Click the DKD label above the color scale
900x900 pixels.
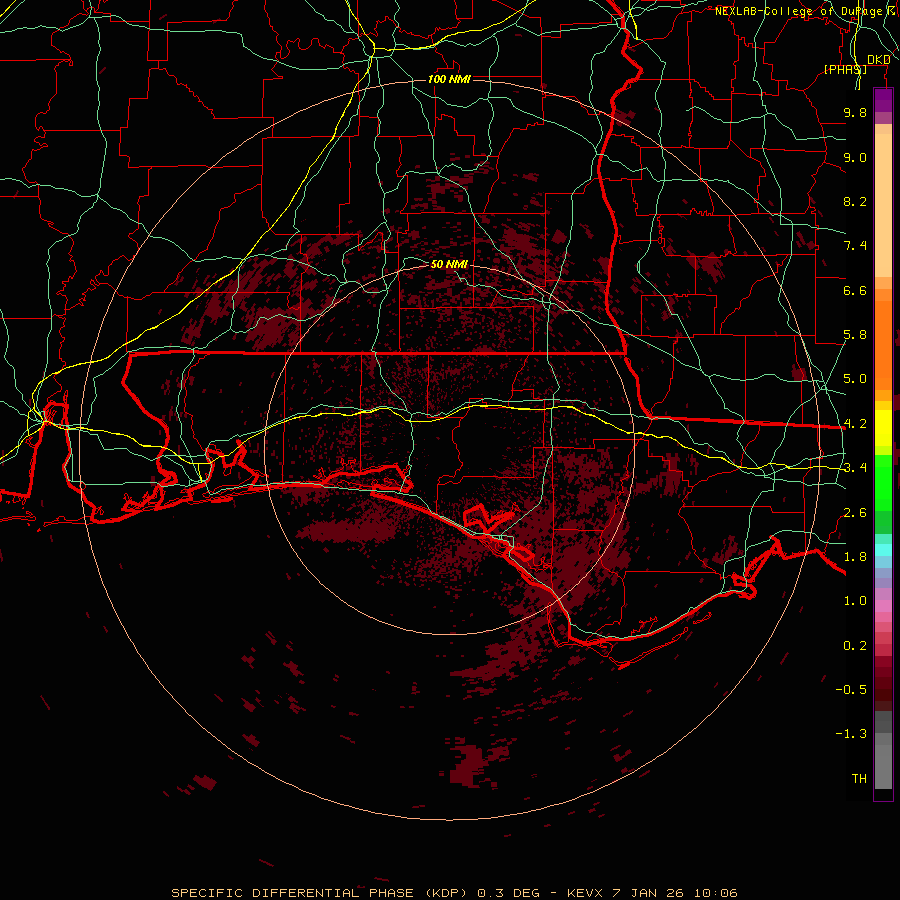879,59
